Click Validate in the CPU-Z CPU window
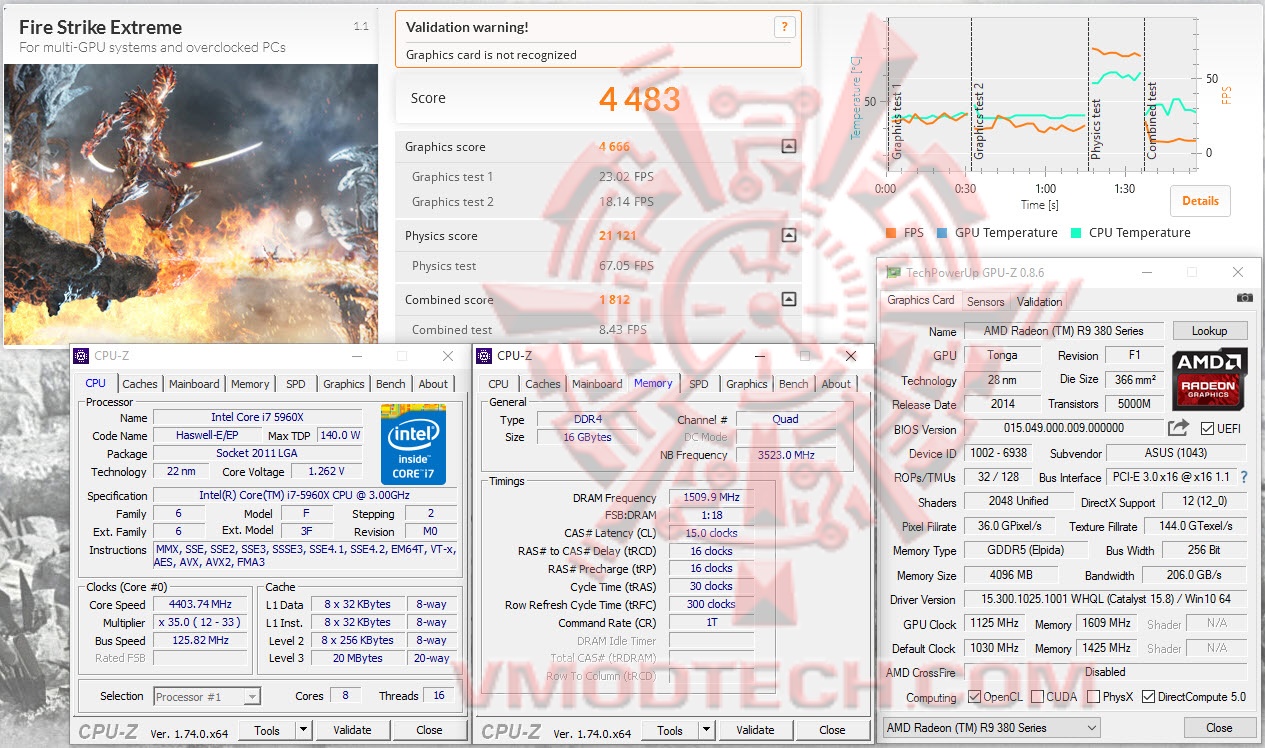 (352, 730)
